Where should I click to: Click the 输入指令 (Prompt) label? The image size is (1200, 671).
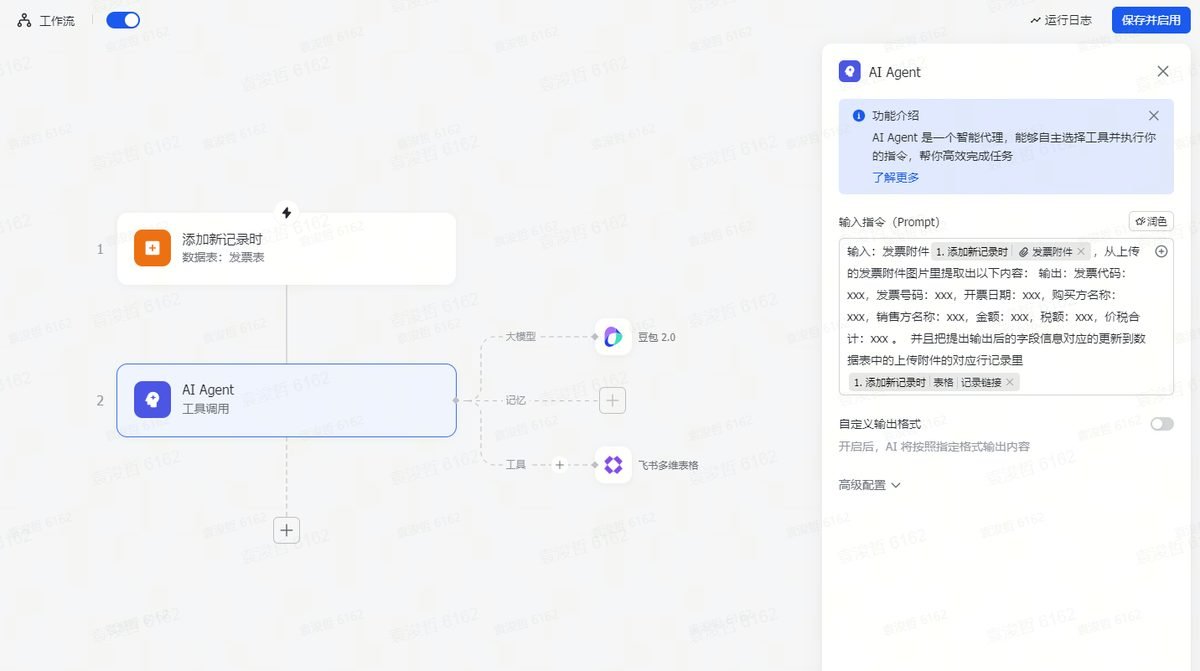pos(889,222)
